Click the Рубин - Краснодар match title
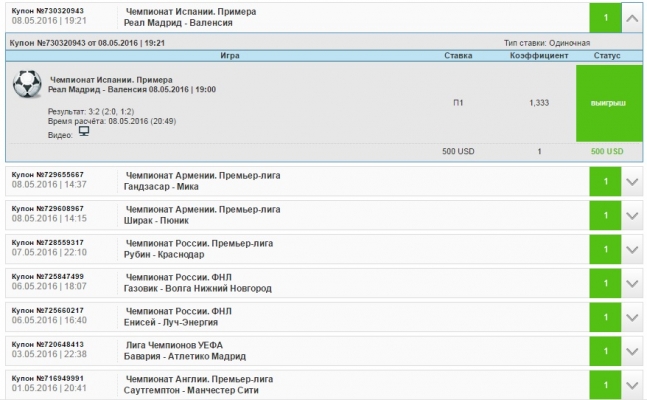 (x=164, y=254)
